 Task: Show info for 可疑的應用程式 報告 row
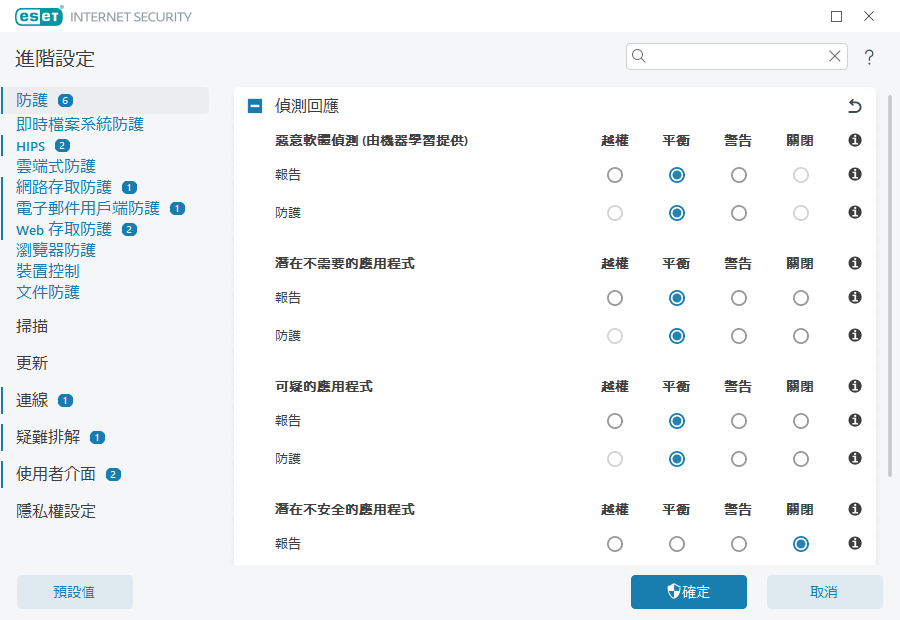(855, 420)
